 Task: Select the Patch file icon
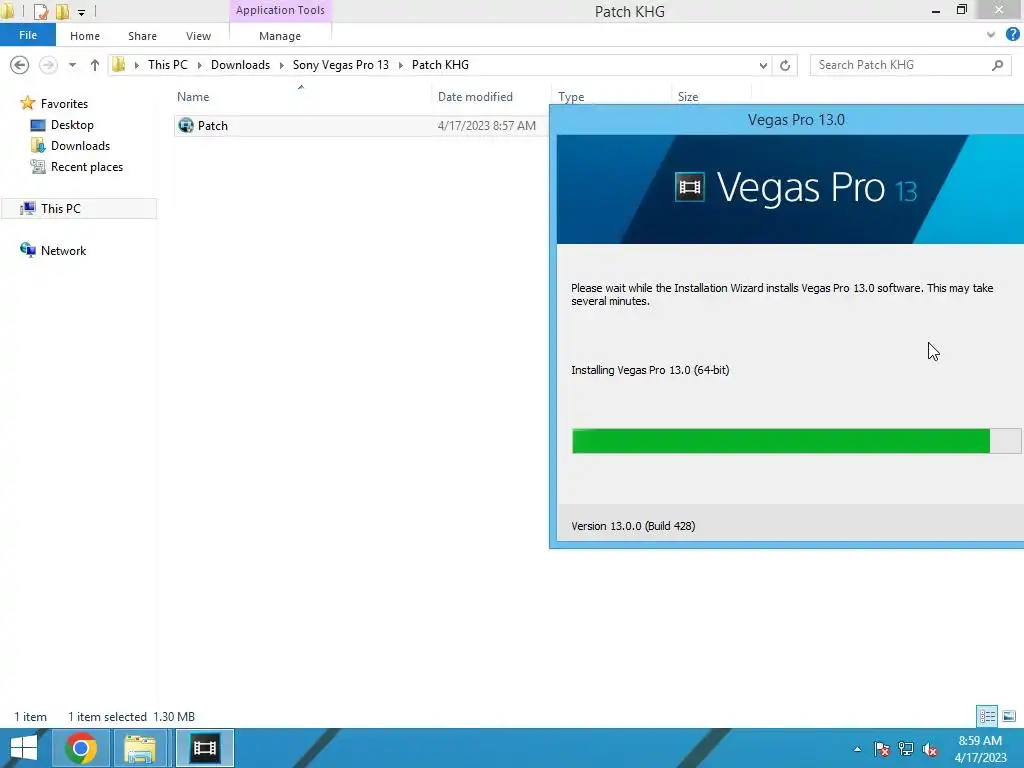point(186,125)
